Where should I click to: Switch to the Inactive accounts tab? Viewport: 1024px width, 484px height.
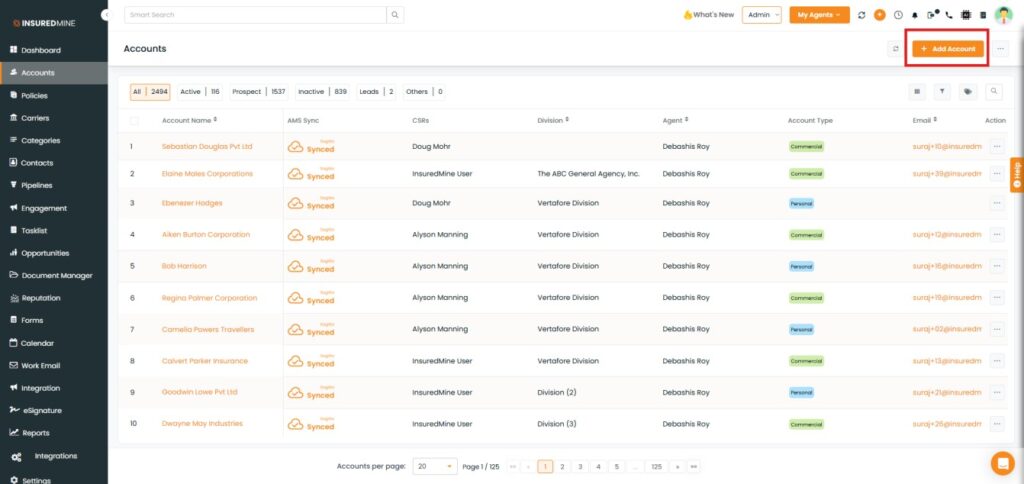click(322, 91)
